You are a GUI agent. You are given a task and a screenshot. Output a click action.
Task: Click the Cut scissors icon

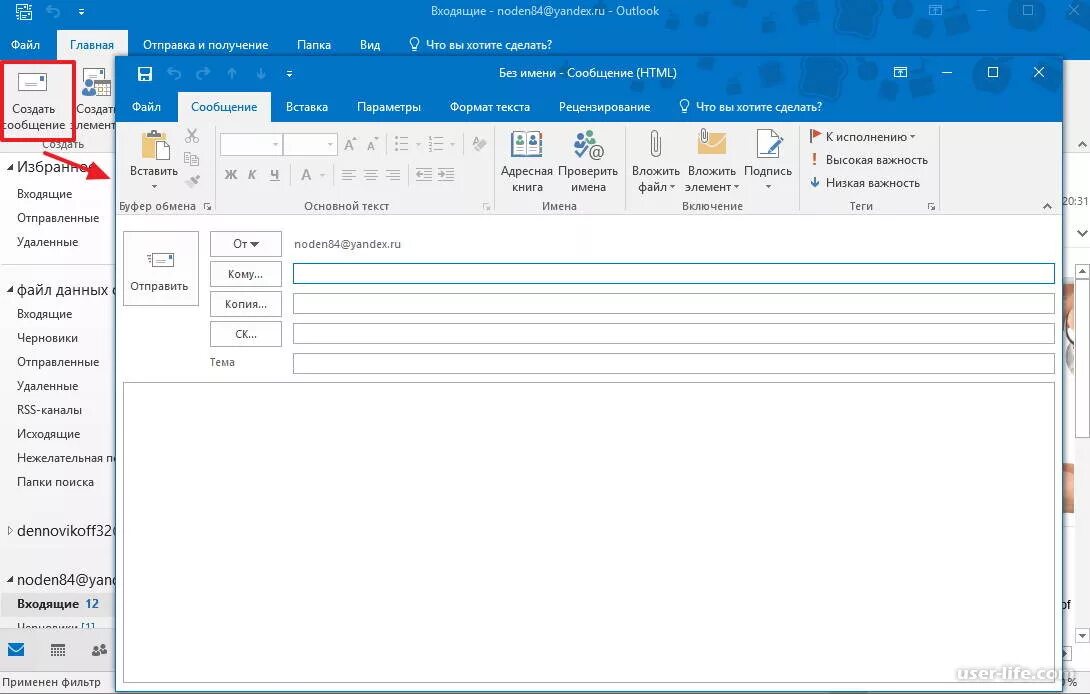pos(192,136)
